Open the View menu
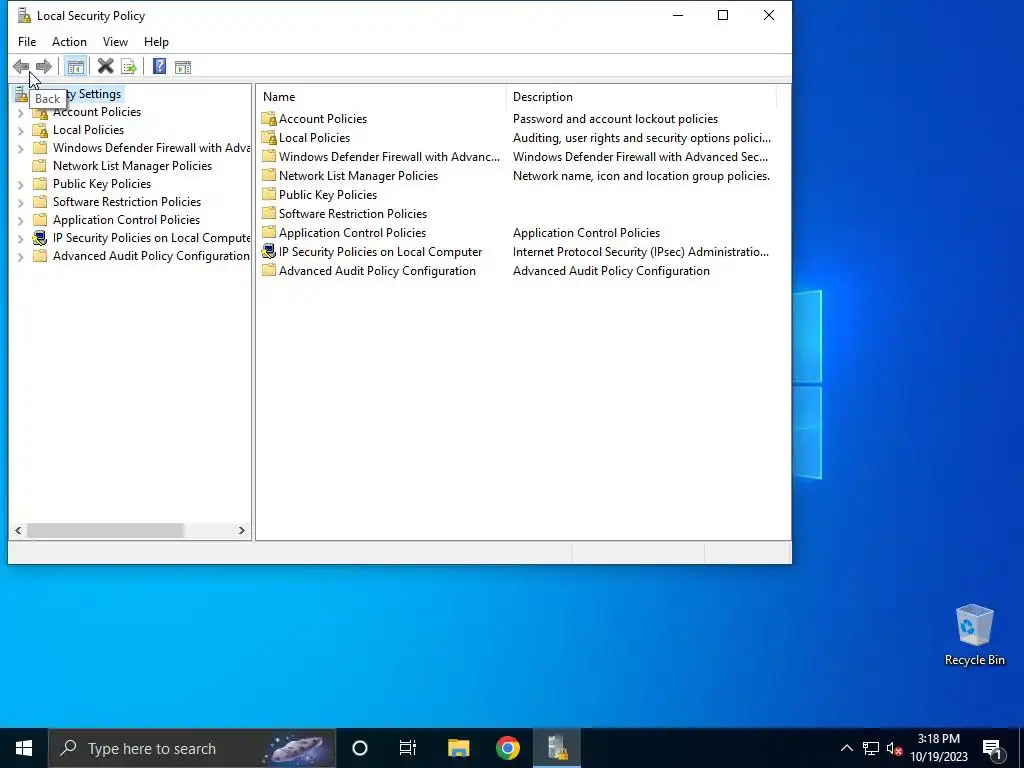1024x768 pixels. click(x=115, y=42)
